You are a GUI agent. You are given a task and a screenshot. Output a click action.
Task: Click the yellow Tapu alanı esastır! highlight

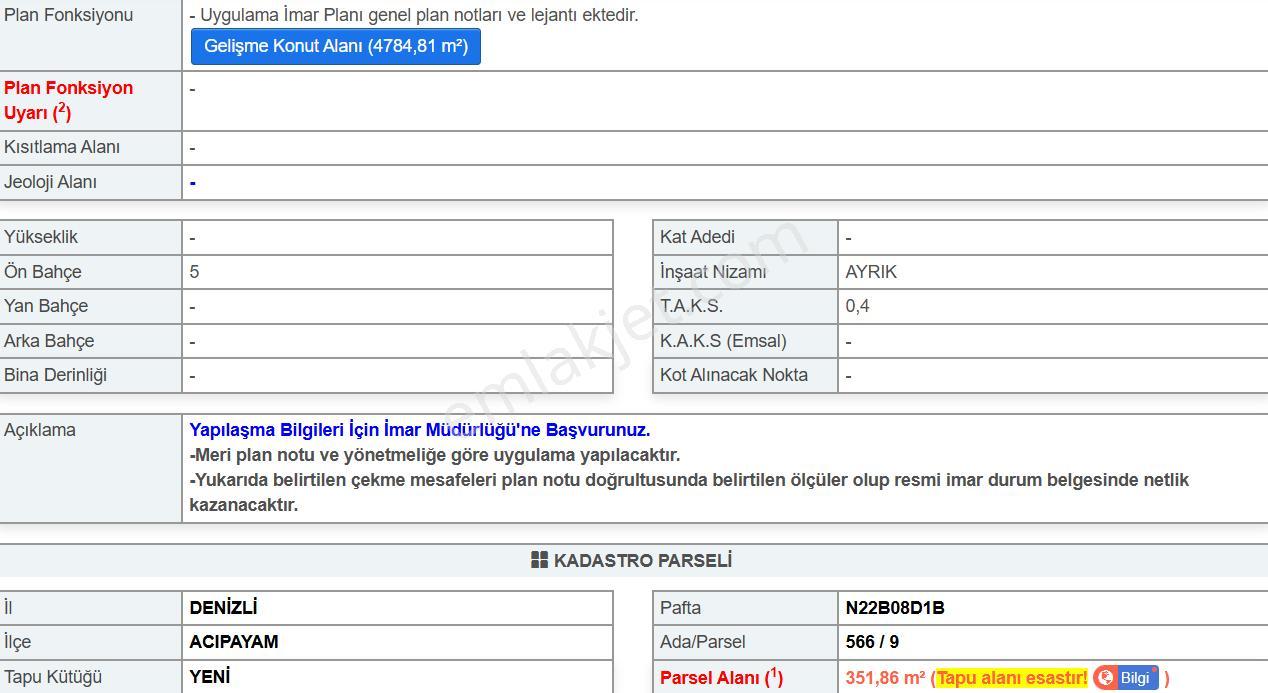pyautogui.click(x=1012, y=678)
